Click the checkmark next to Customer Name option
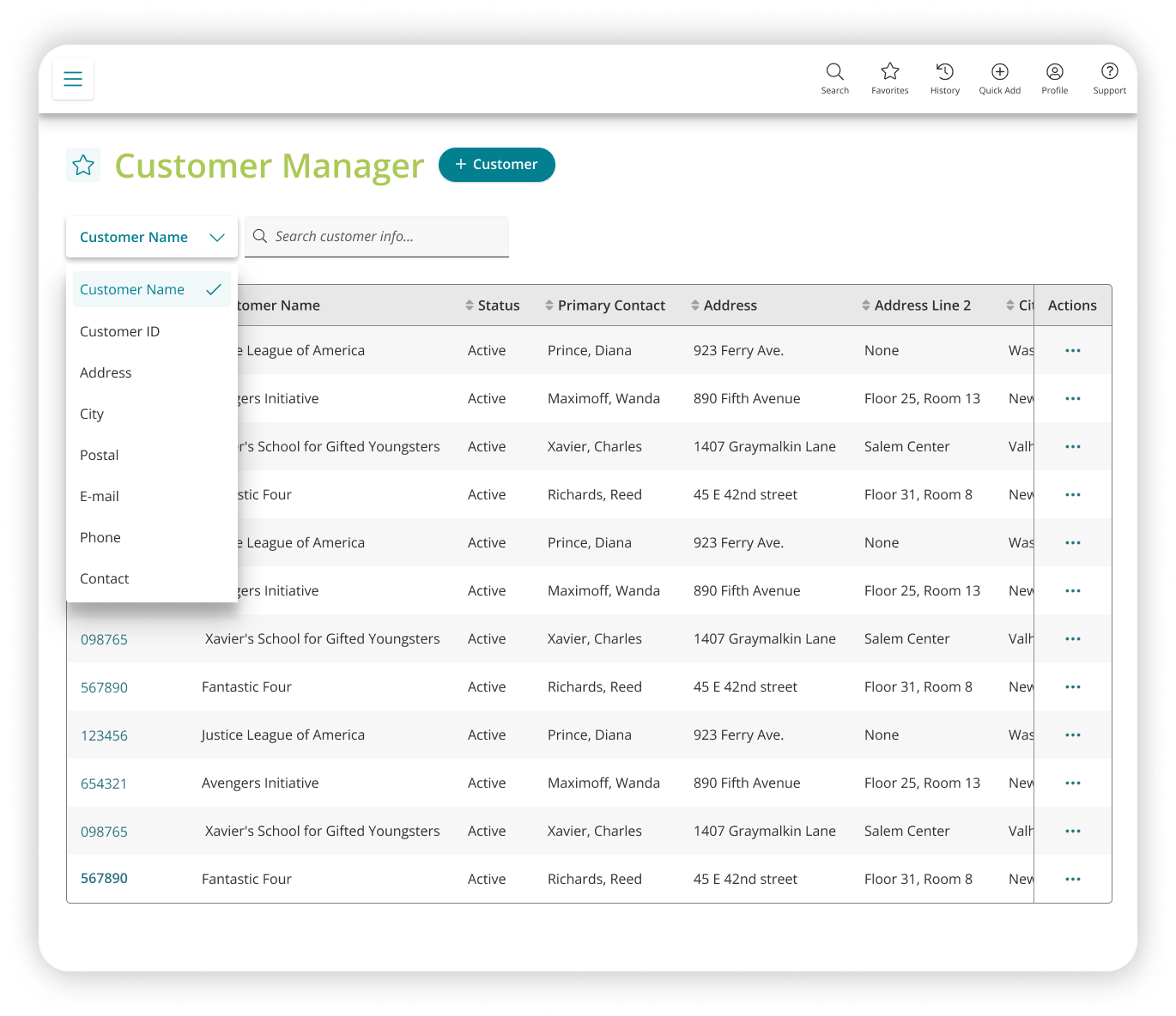Screen dimensions: 1176x1016 click(214, 289)
